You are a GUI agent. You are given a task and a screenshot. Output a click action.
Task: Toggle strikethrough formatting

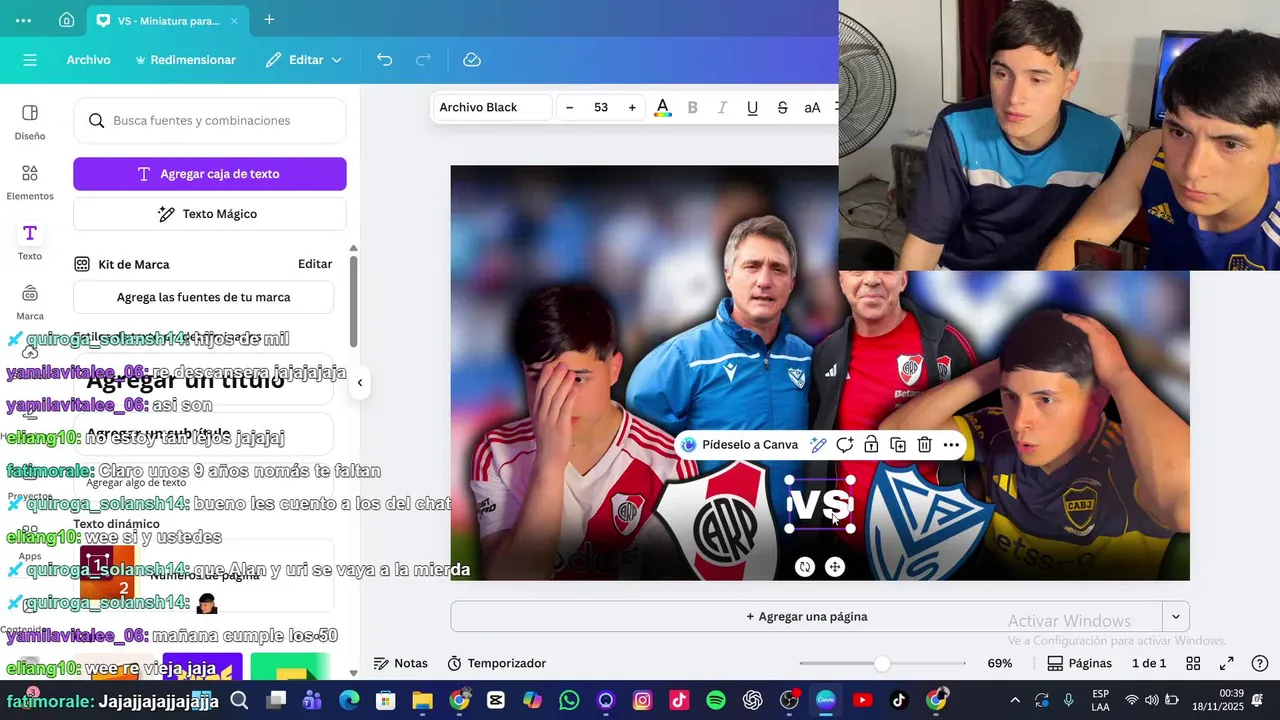(782, 108)
